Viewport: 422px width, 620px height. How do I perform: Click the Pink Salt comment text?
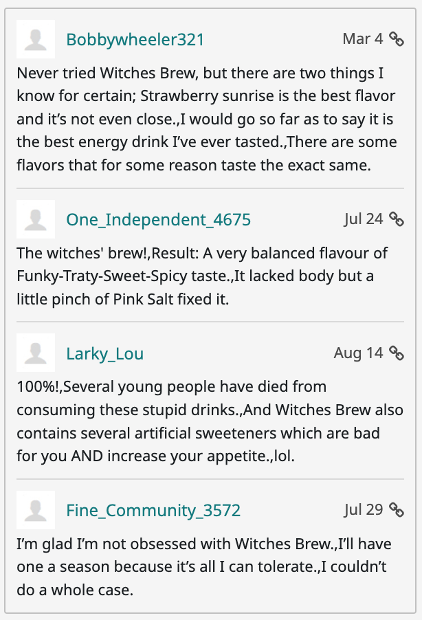click(x=202, y=276)
